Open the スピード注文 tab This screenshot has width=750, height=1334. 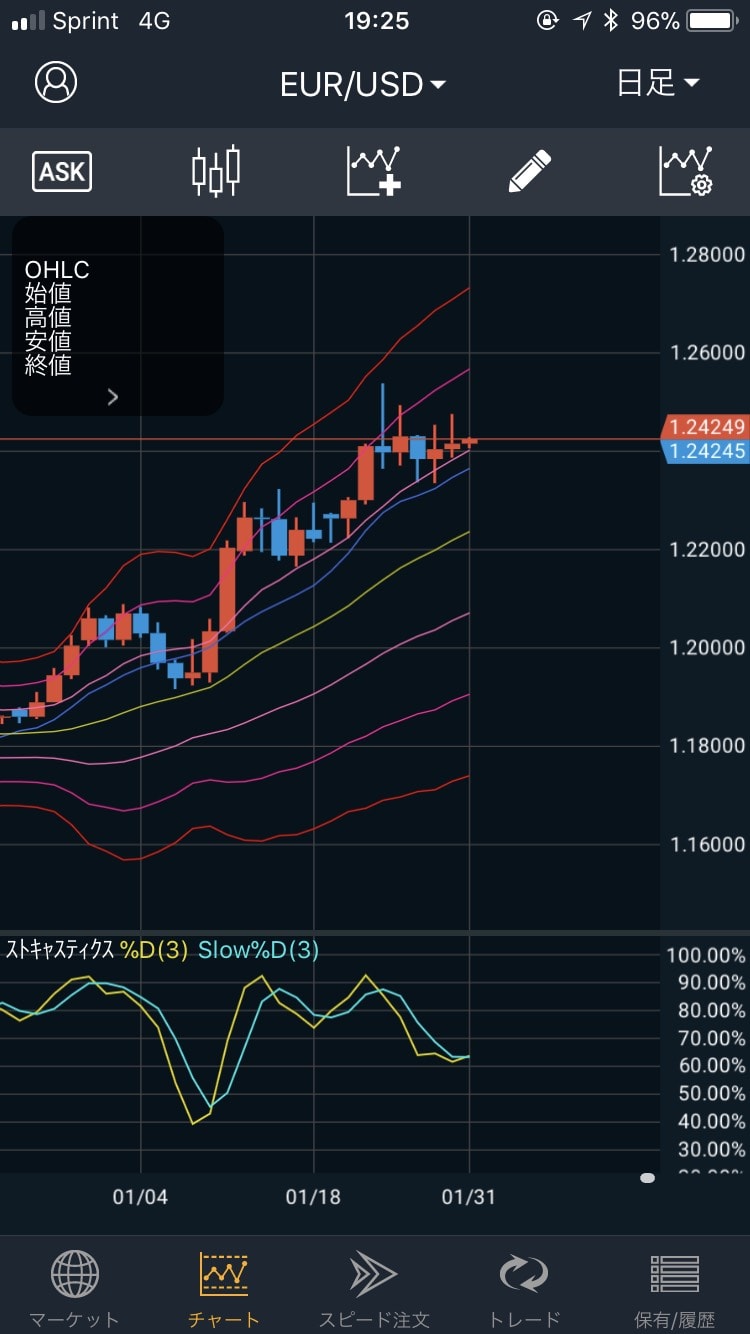coord(374,1290)
